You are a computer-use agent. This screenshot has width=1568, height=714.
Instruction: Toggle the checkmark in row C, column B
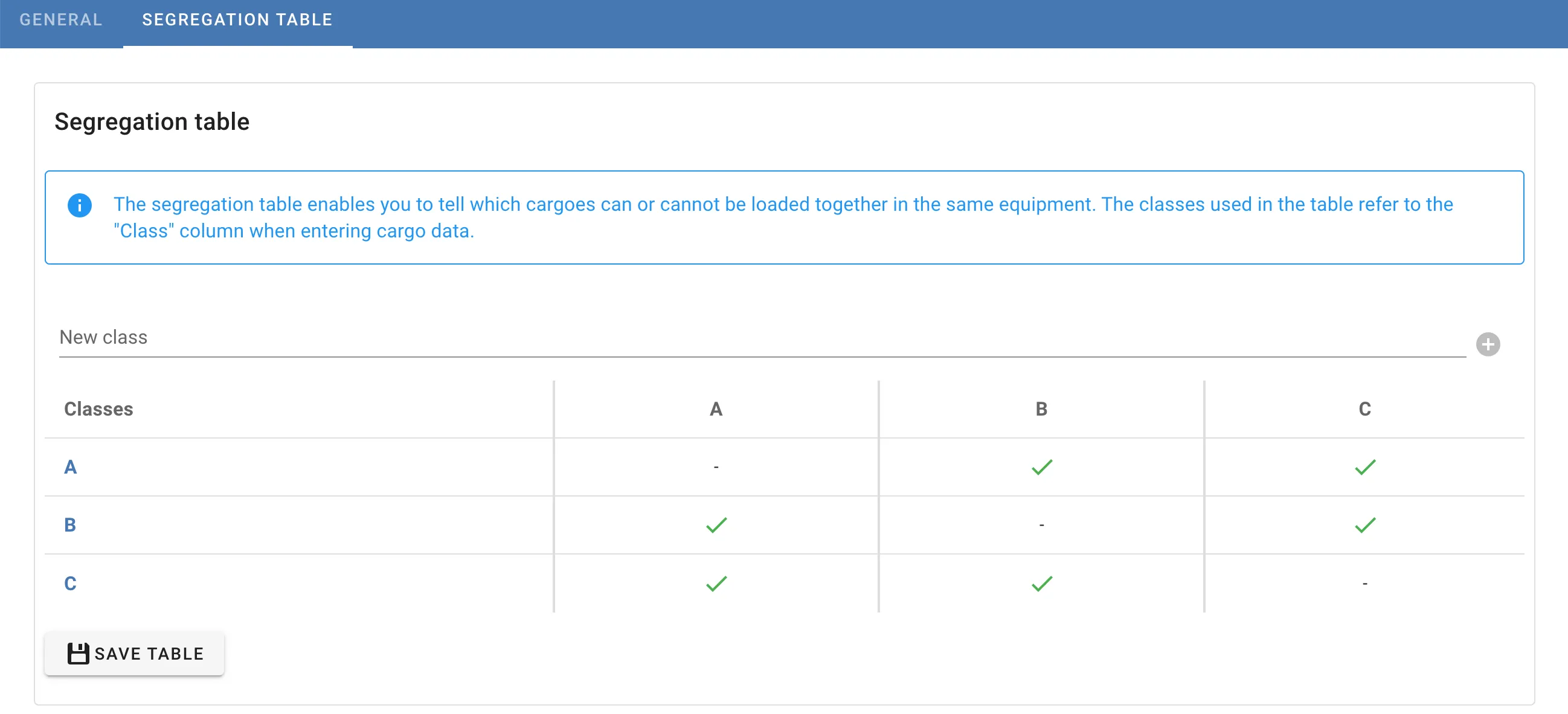point(1040,583)
